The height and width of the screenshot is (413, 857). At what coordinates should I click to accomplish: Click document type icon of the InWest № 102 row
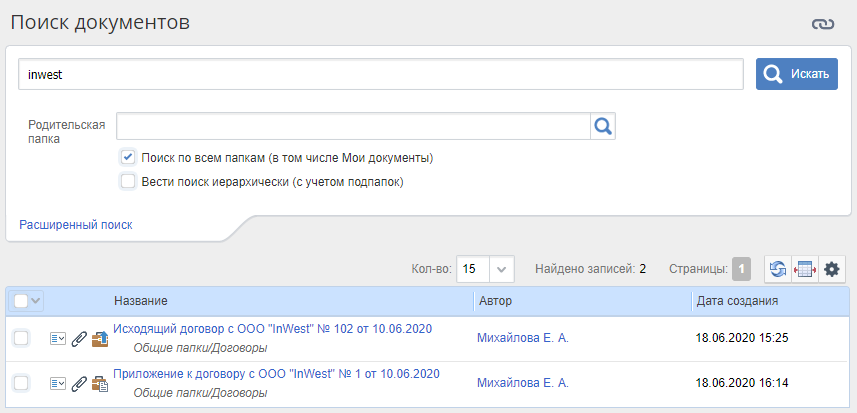pos(100,339)
